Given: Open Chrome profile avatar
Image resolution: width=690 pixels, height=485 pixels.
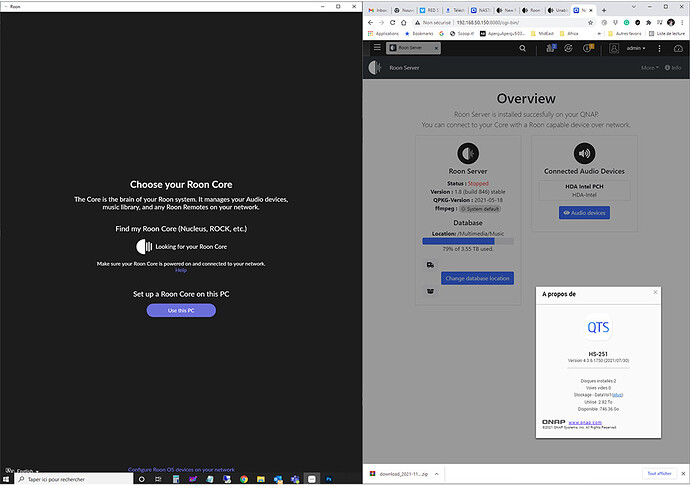Looking at the screenshot, I should (x=671, y=22).
